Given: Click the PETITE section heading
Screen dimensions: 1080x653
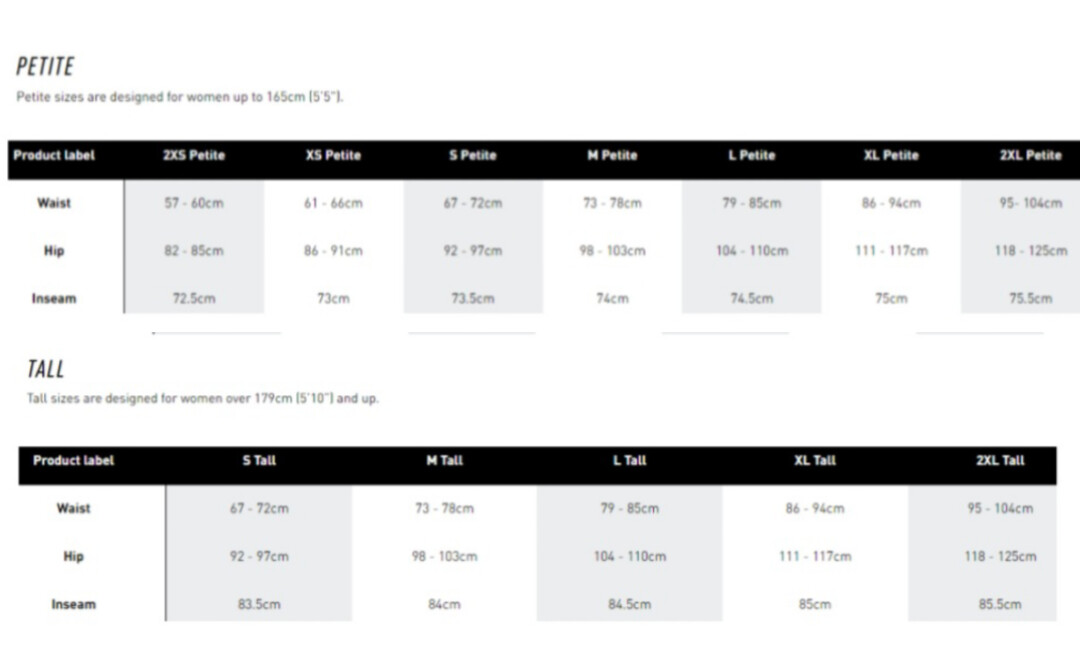Looking at the screenshot, I should coord(45,67).
